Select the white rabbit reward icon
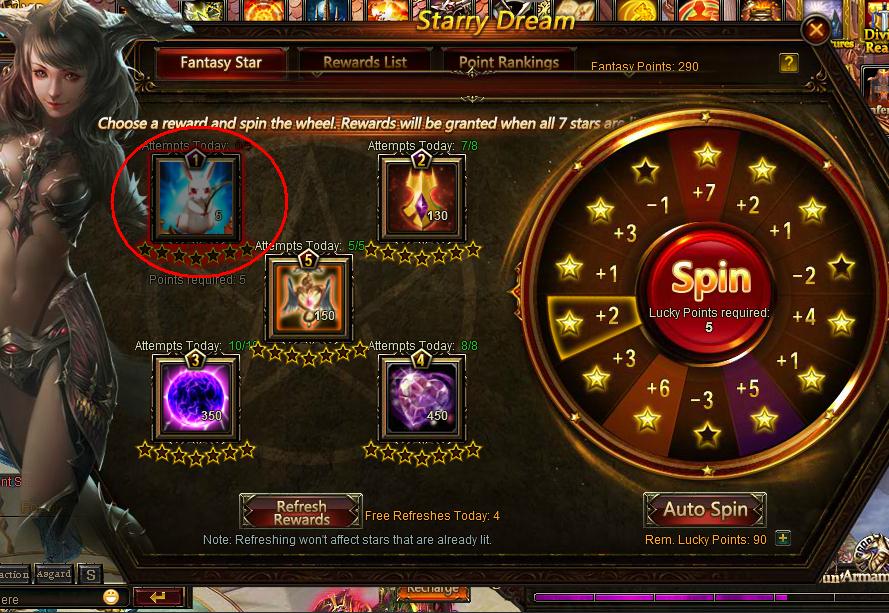 [196, 197]
